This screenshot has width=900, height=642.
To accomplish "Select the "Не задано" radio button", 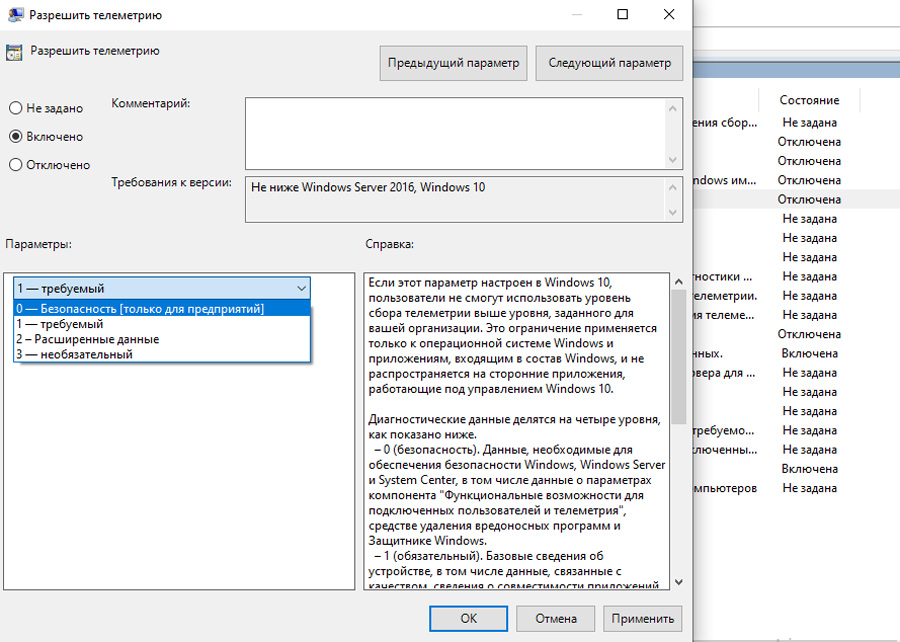I will 15,108.
